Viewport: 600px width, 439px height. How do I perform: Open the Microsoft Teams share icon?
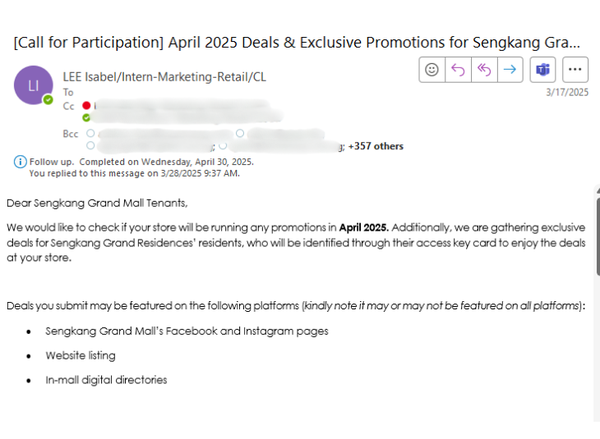(x=544, y=70)
